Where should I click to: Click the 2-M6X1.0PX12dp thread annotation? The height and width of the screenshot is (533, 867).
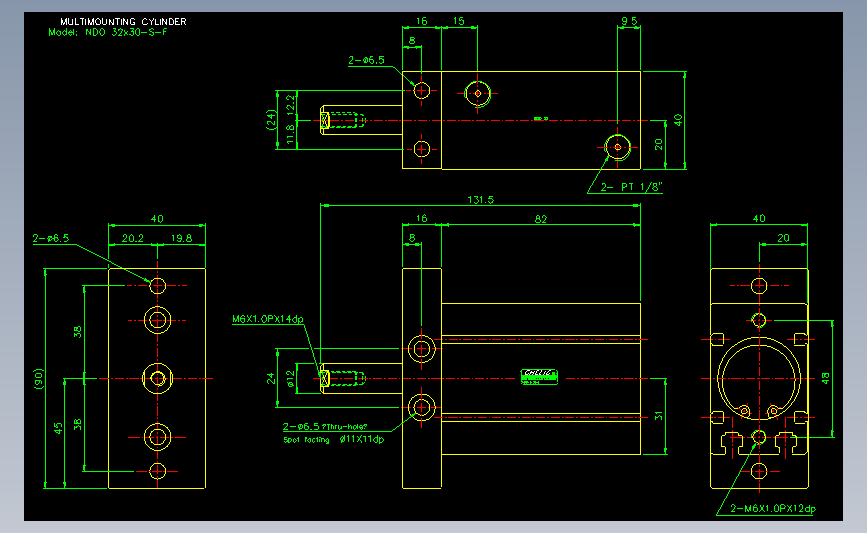[x=773, y=508]
